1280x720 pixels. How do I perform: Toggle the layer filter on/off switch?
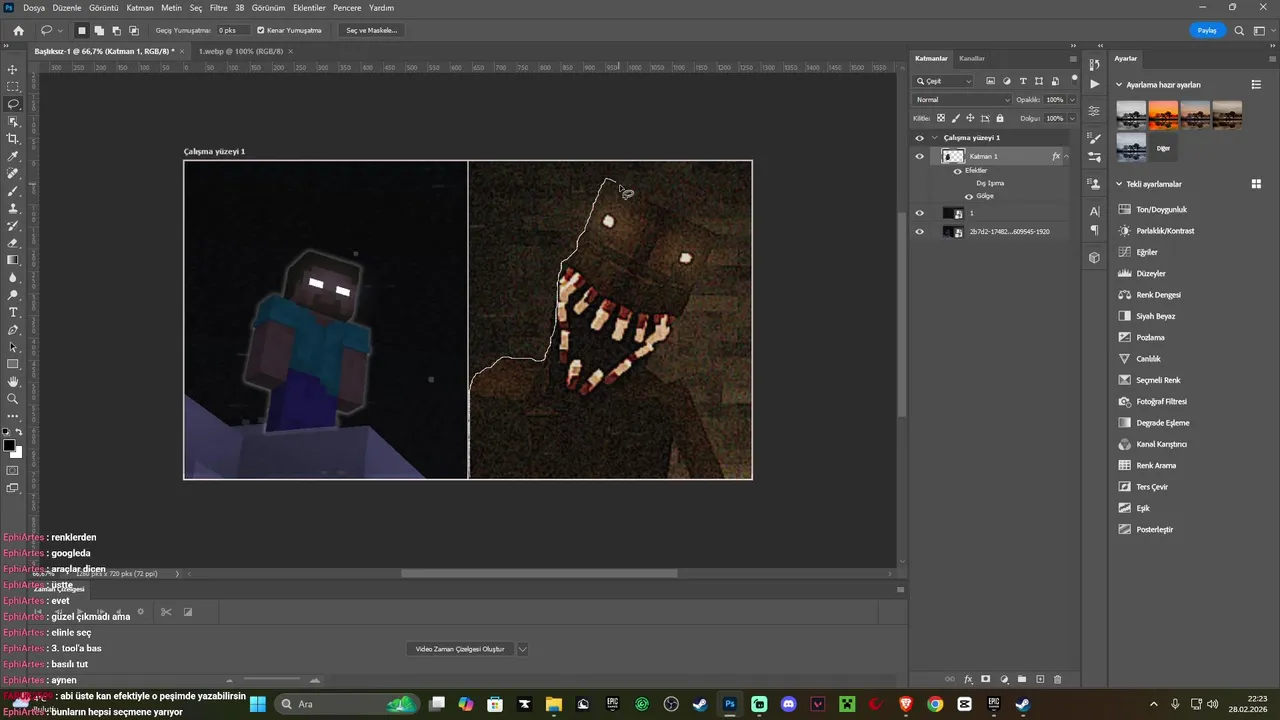point(1075,79)
